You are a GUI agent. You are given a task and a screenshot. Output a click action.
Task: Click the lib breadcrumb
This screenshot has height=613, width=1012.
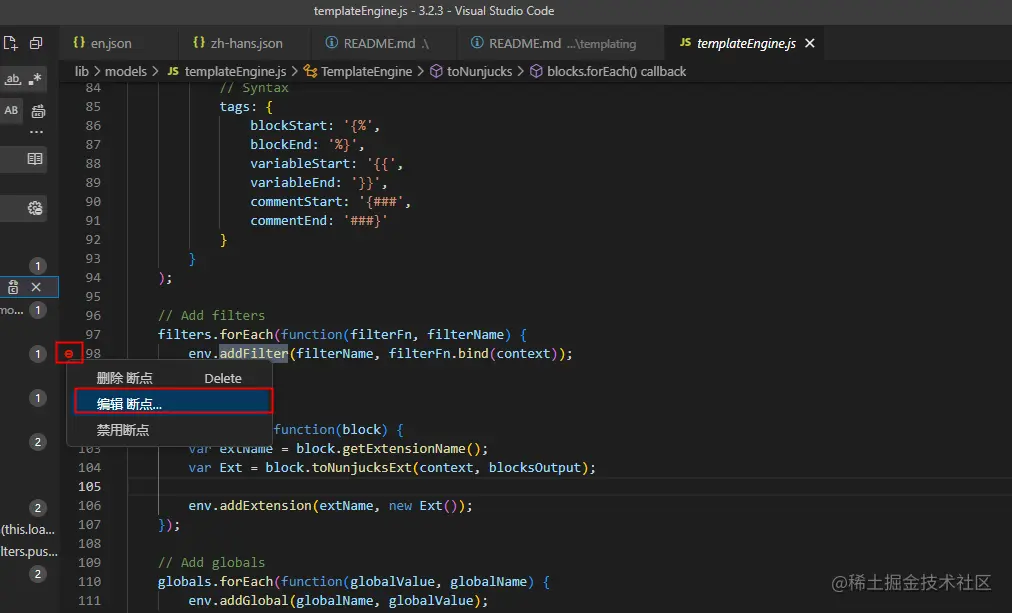[81, 72]
